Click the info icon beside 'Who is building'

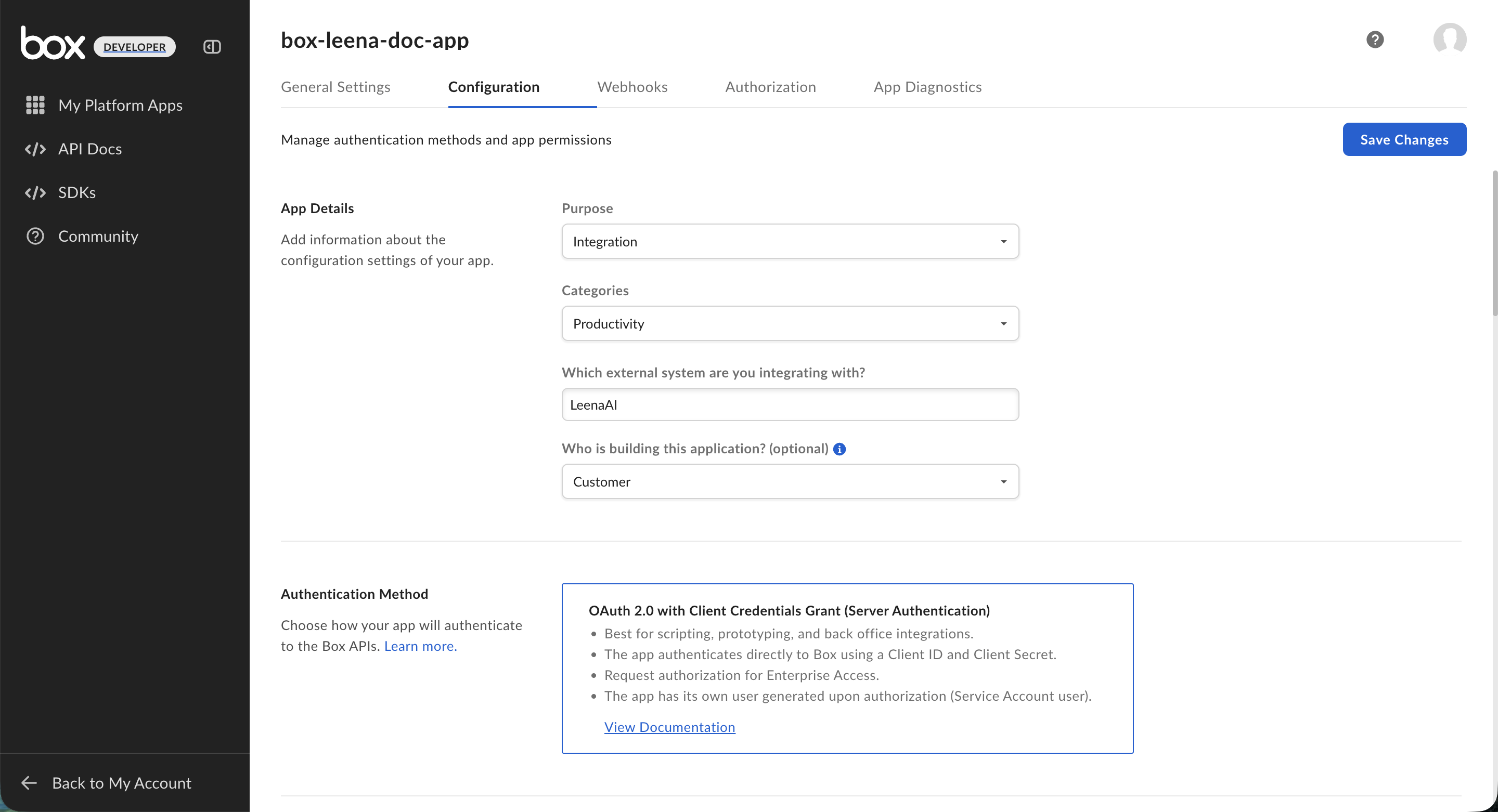click(839, 449)
